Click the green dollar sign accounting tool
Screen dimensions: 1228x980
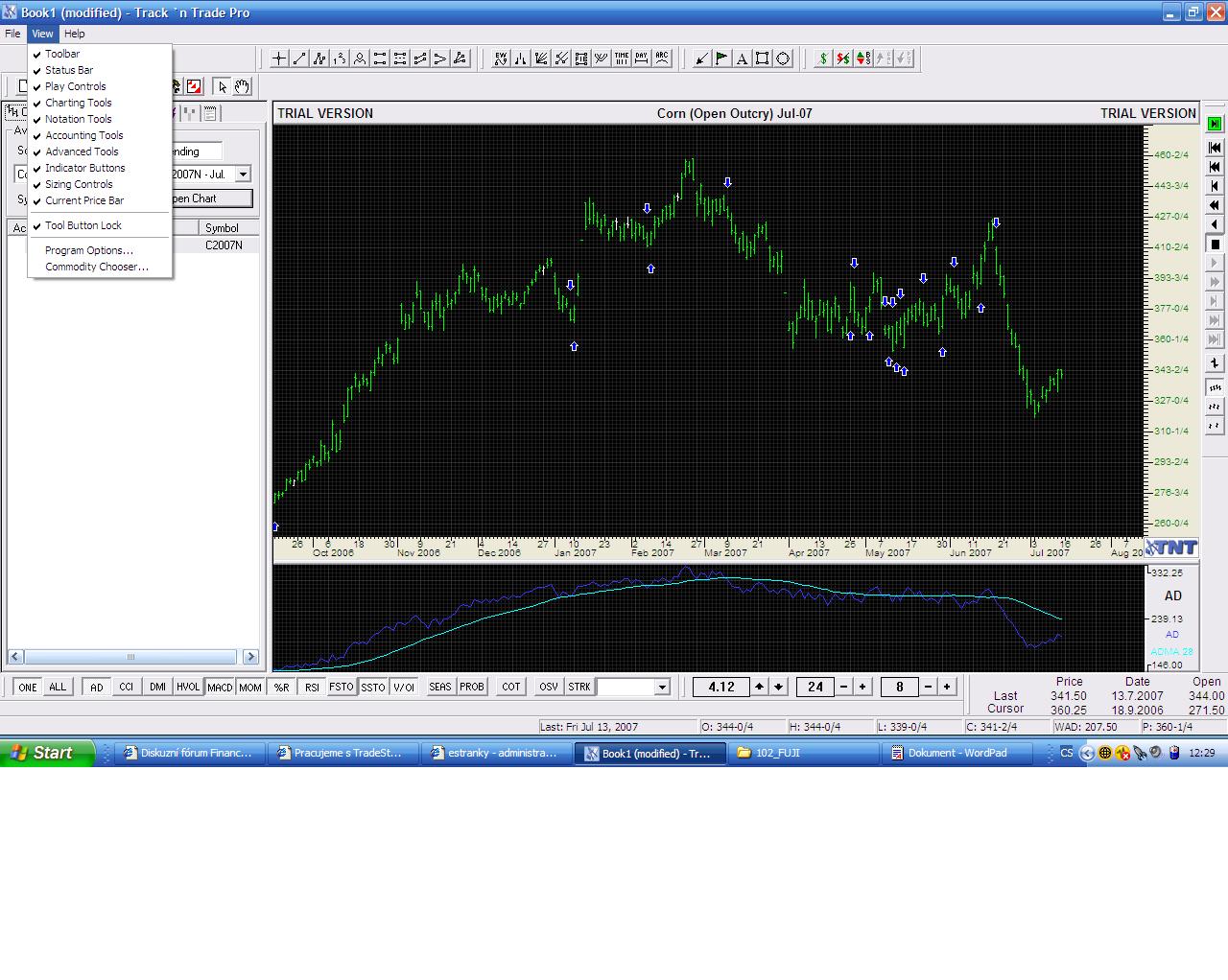tap(822, 58)
